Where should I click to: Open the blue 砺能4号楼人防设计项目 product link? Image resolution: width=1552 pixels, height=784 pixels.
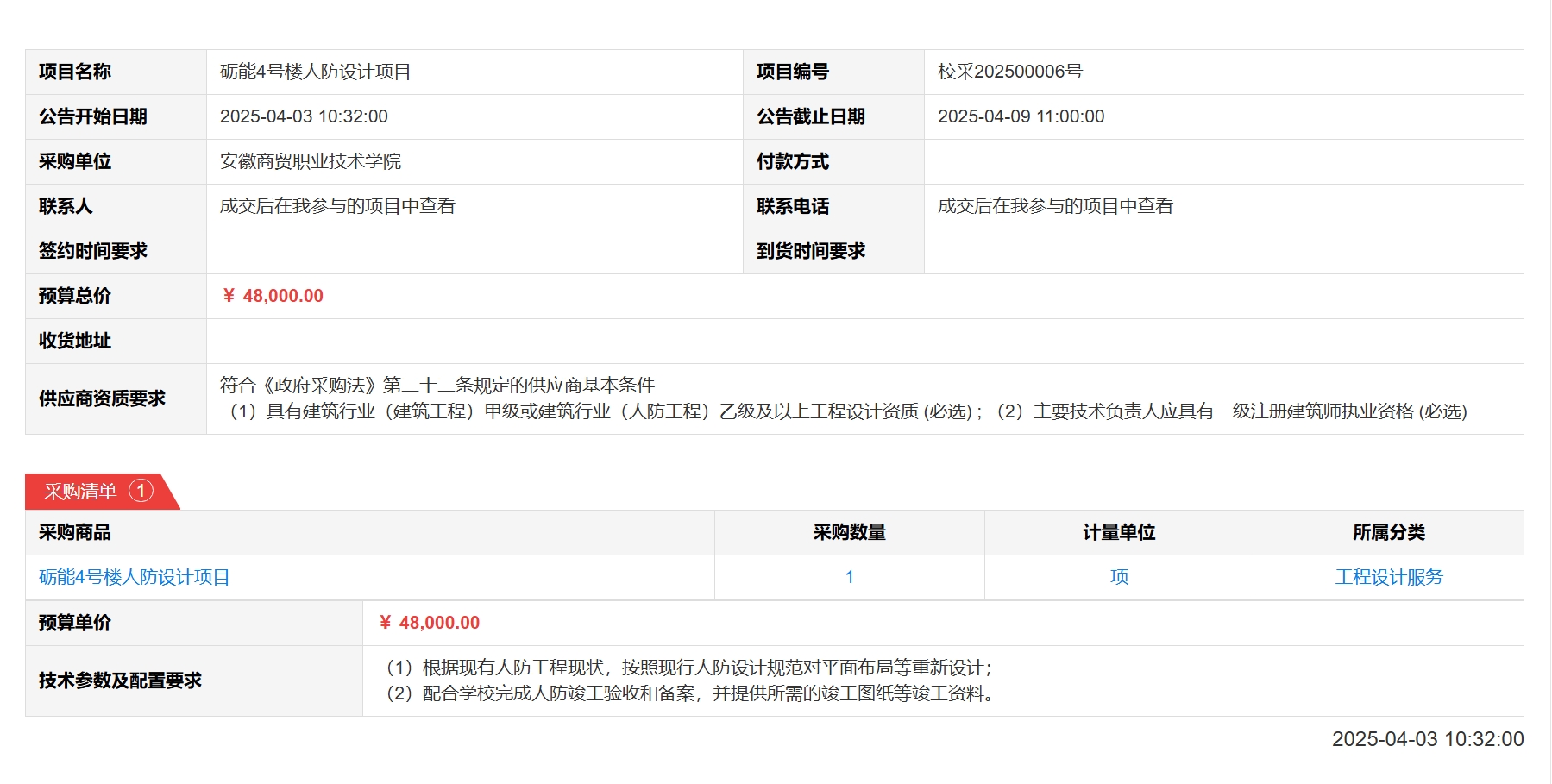tap(135, 577)
